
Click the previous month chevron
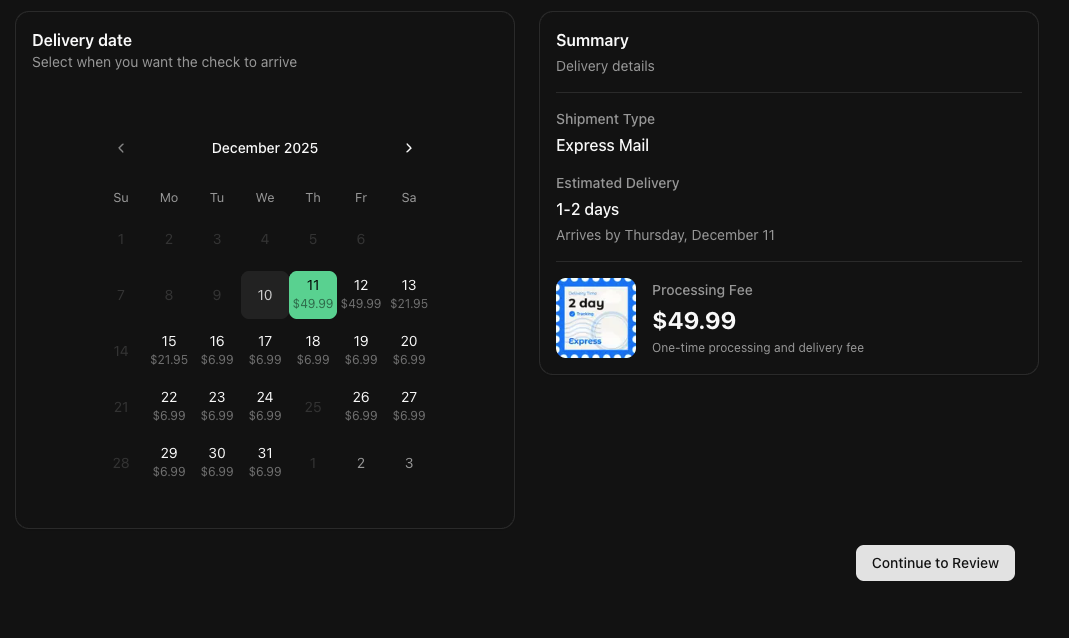[121, 148]
